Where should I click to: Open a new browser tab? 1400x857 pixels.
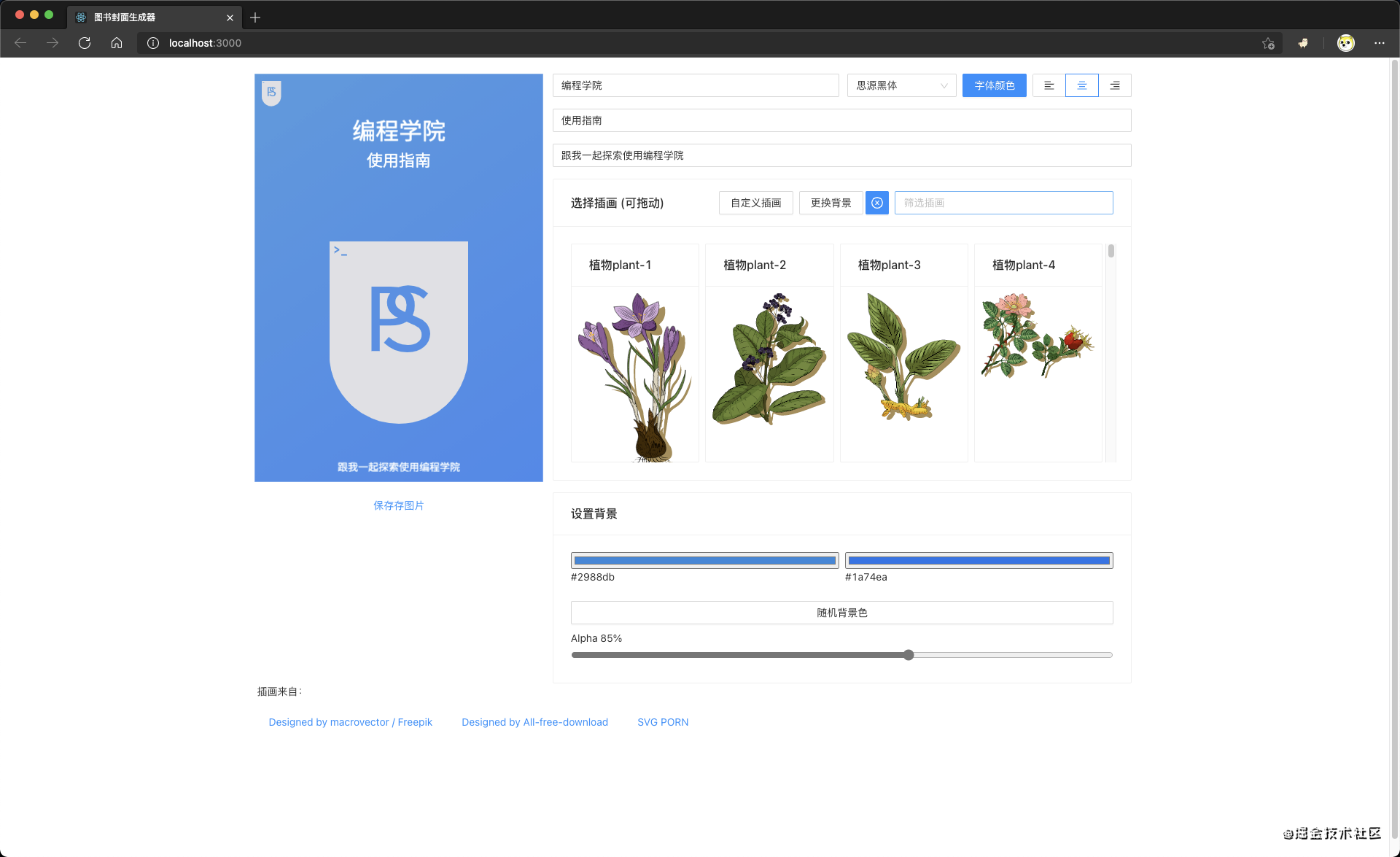coord(255,18)
